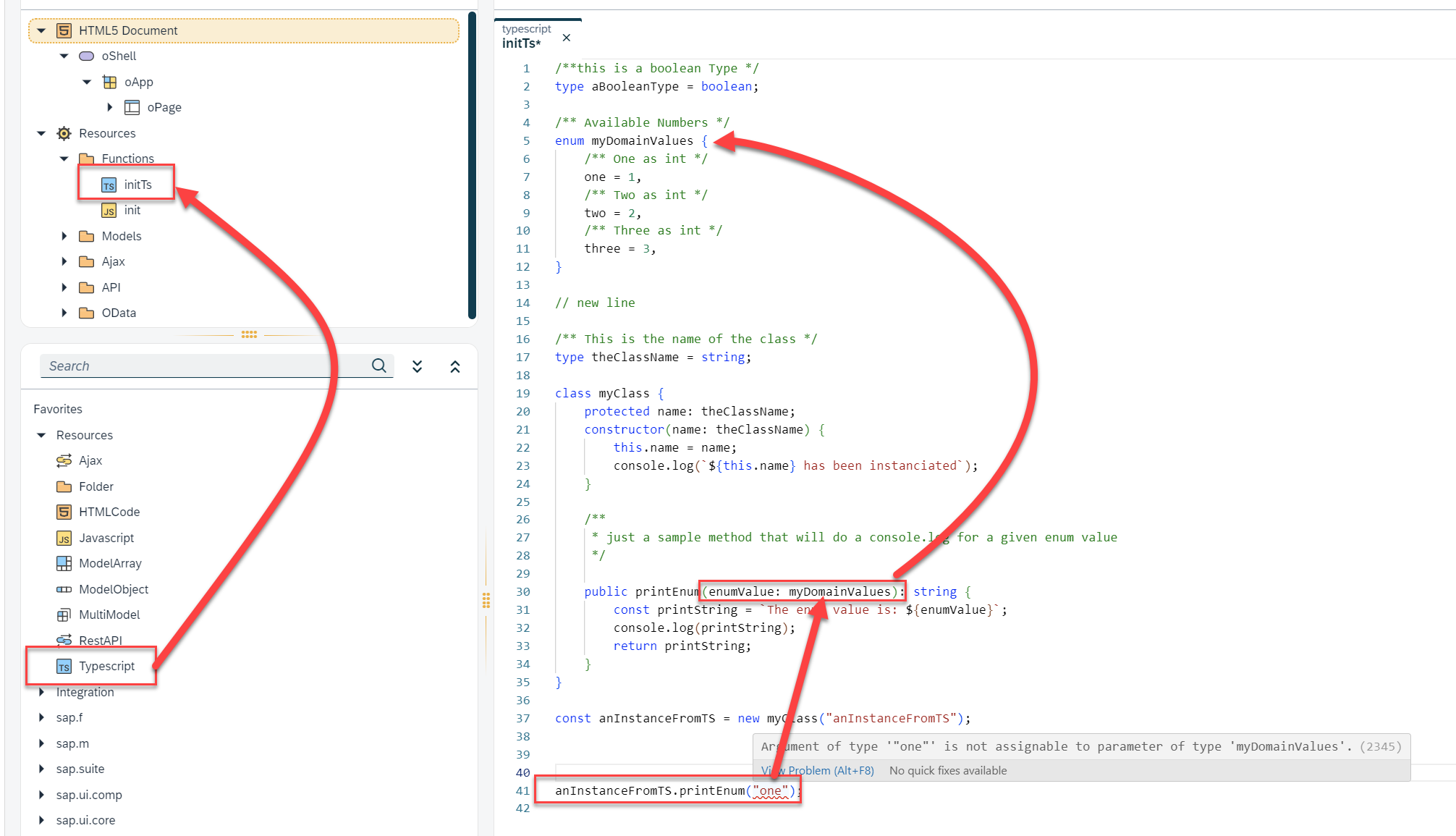Expand the sap.suite library group

(41, 769)
